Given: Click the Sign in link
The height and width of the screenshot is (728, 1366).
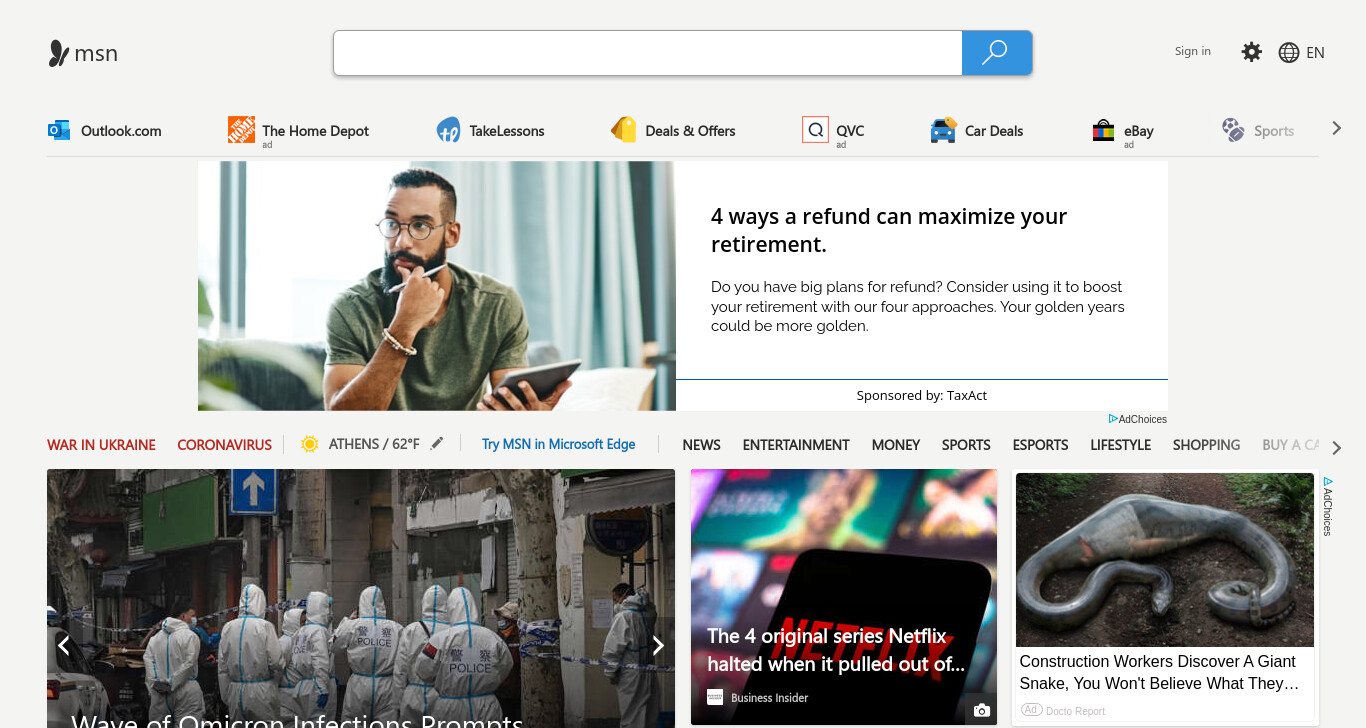Looking at the screenshot, I should [1193, 51].
